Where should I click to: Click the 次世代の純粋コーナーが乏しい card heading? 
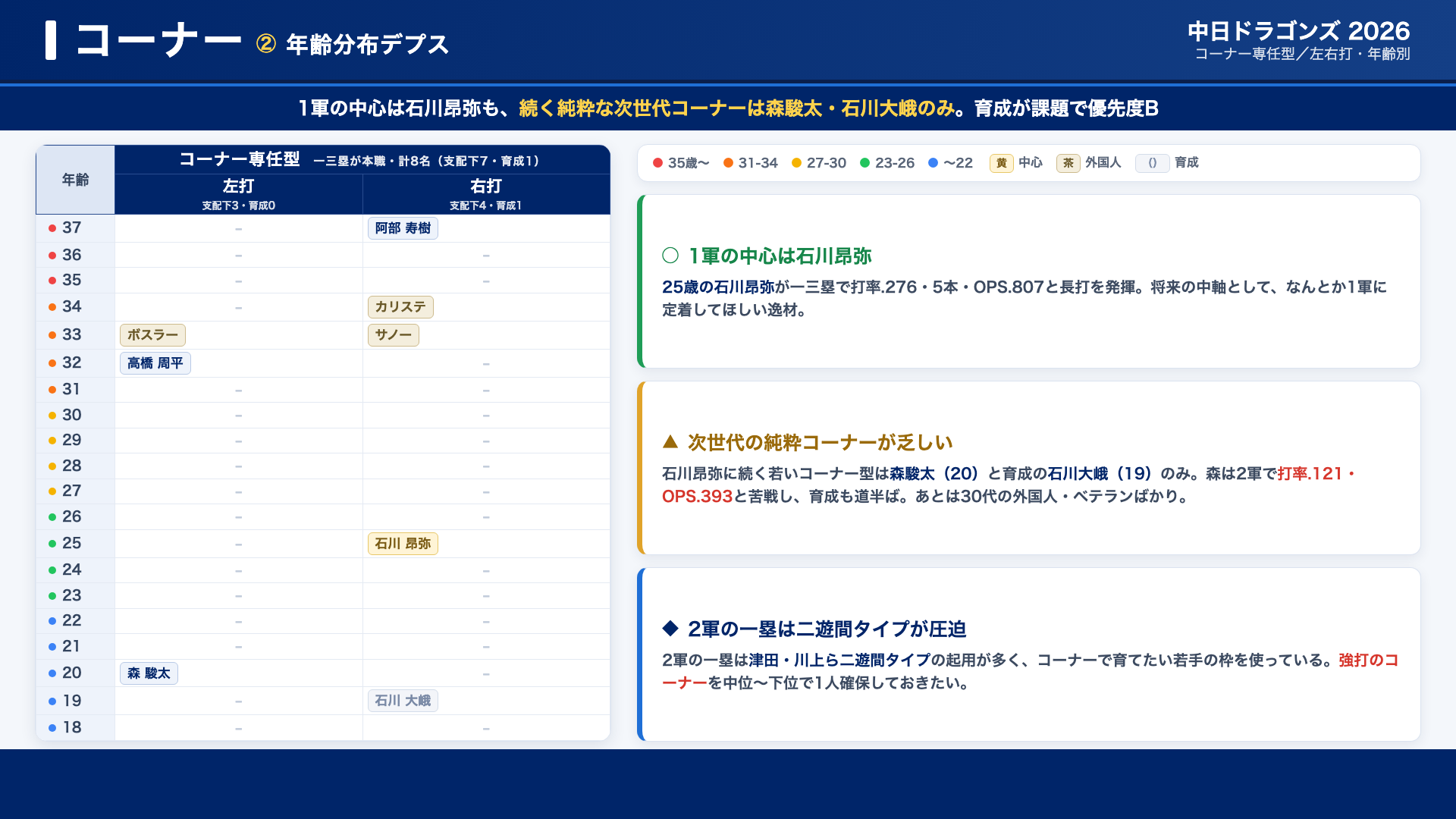pyautogui.click(x=820, y=443)
